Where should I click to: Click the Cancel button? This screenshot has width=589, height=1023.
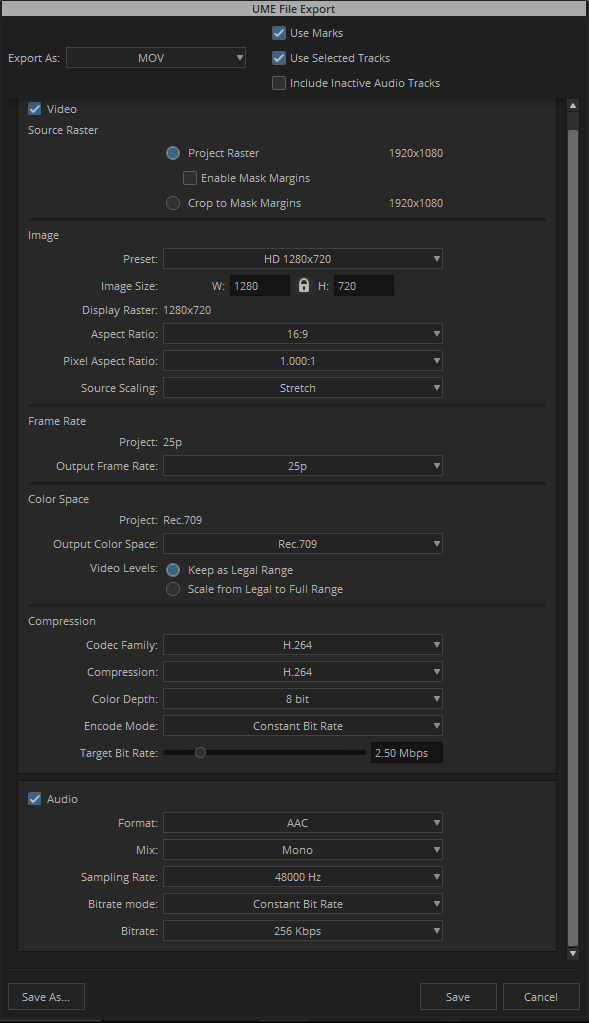pos(541,996)
